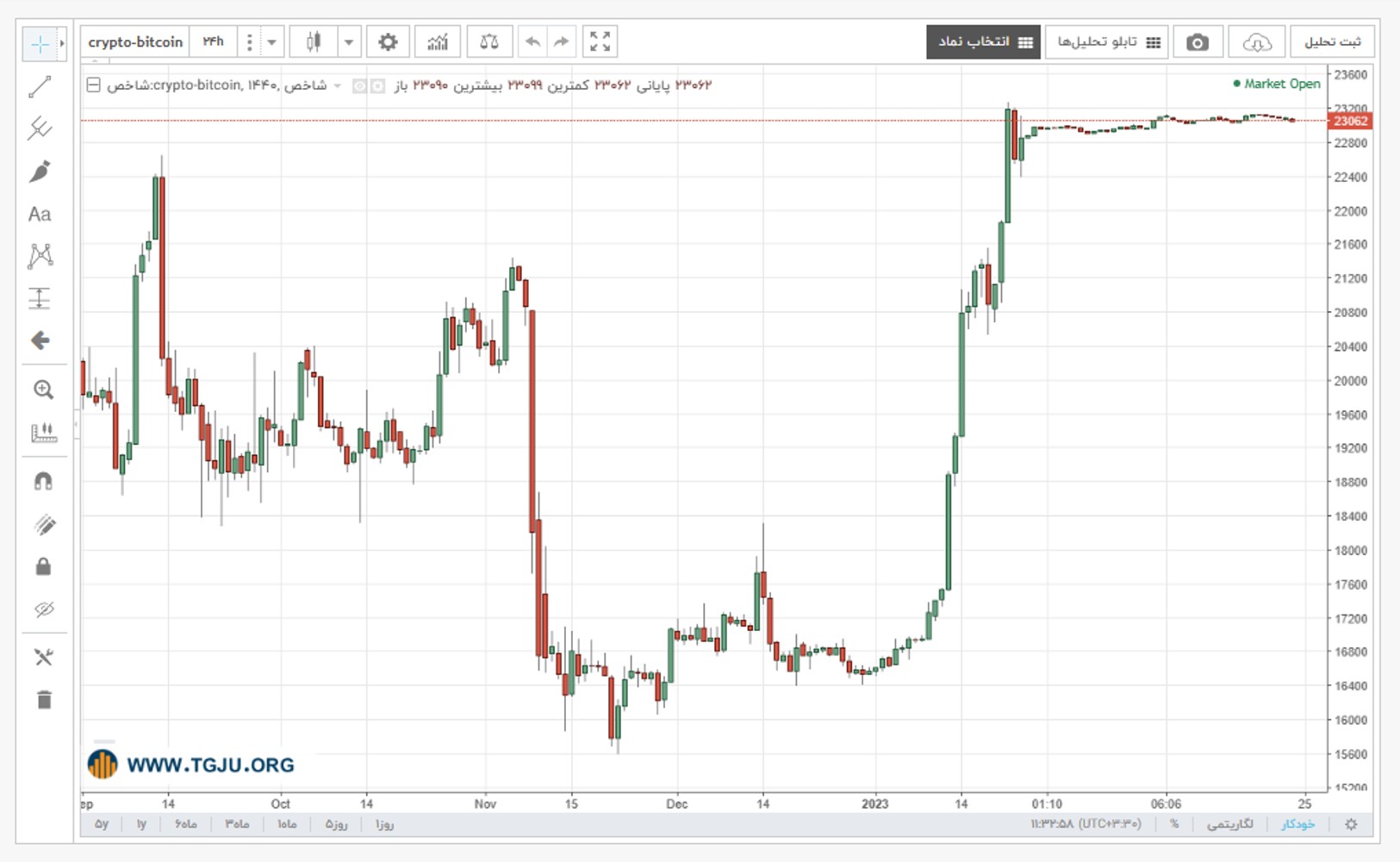1400x862 pixels.
Task: Toggle magnet mode on
Action: click(43, 481)
